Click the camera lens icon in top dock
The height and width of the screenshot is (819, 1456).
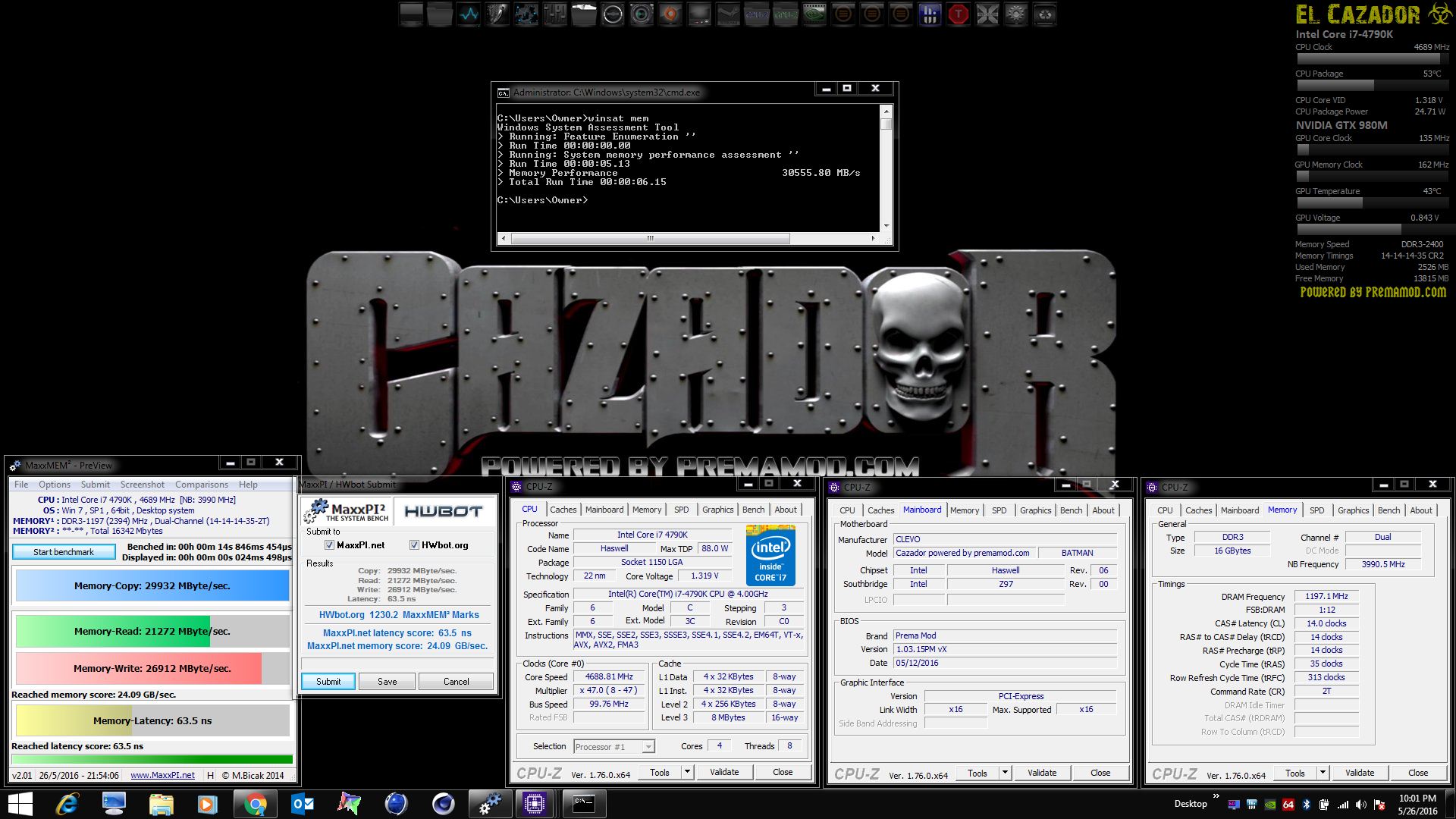click(642, 14)
